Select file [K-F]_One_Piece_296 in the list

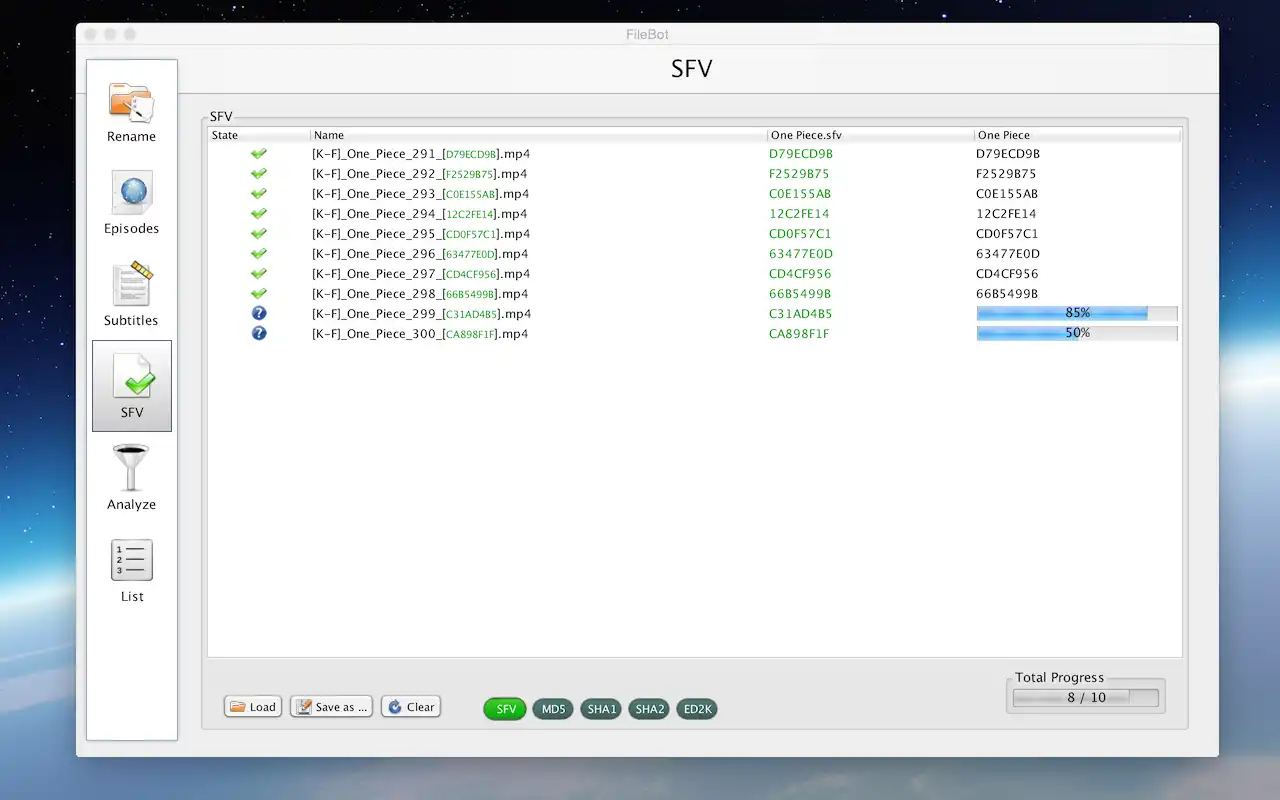[x=420, y=254]
